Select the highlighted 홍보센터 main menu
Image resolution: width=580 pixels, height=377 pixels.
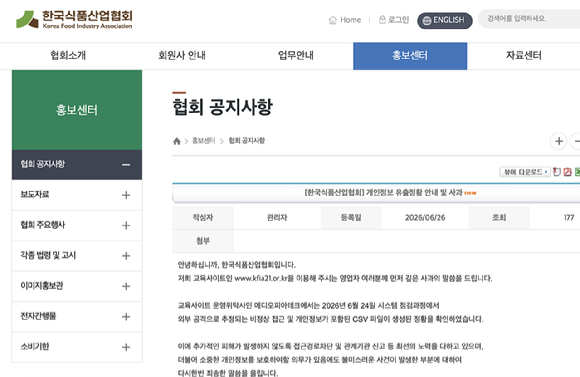pos(410,56)
